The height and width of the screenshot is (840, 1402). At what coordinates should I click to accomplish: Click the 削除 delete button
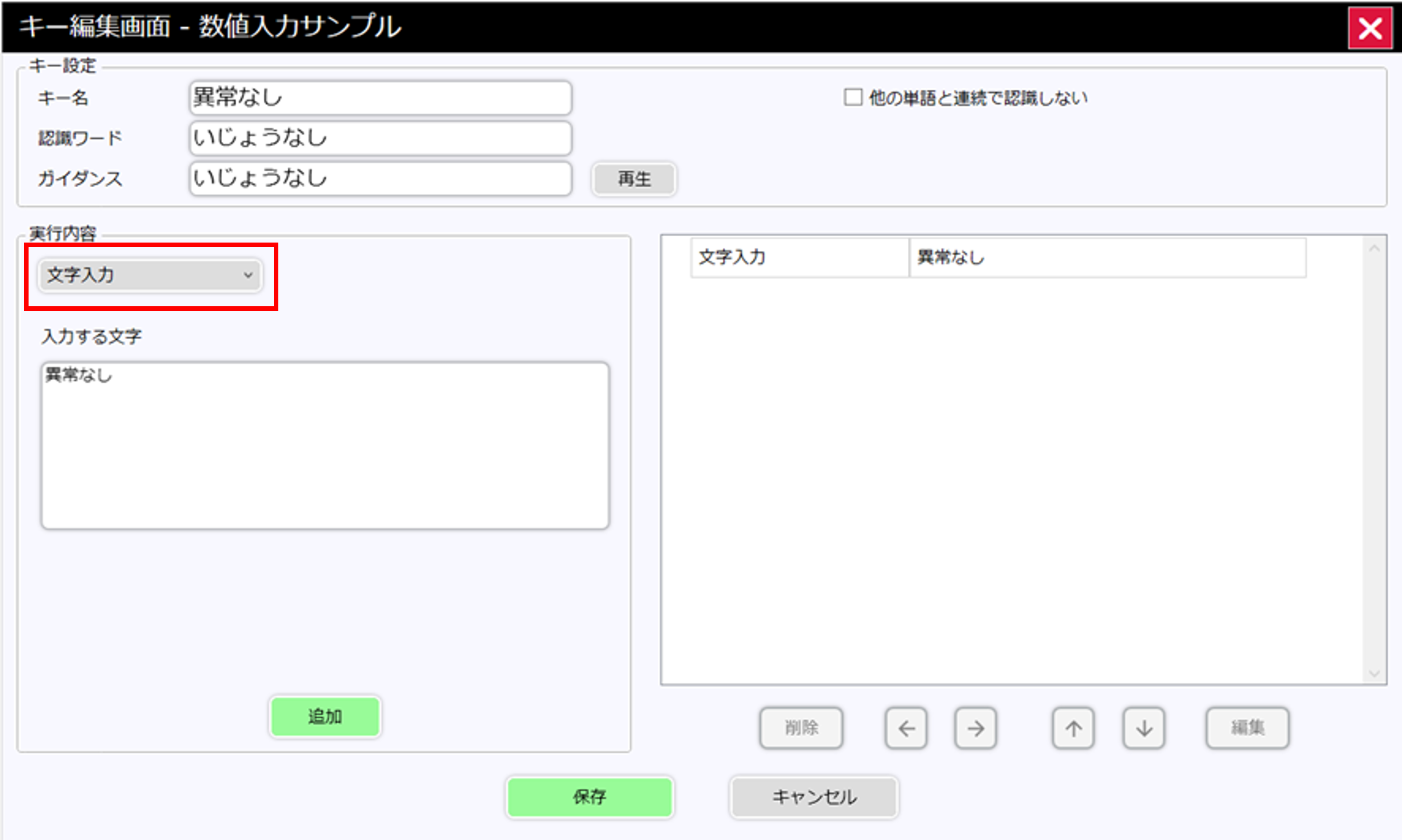tap(801, 728)
